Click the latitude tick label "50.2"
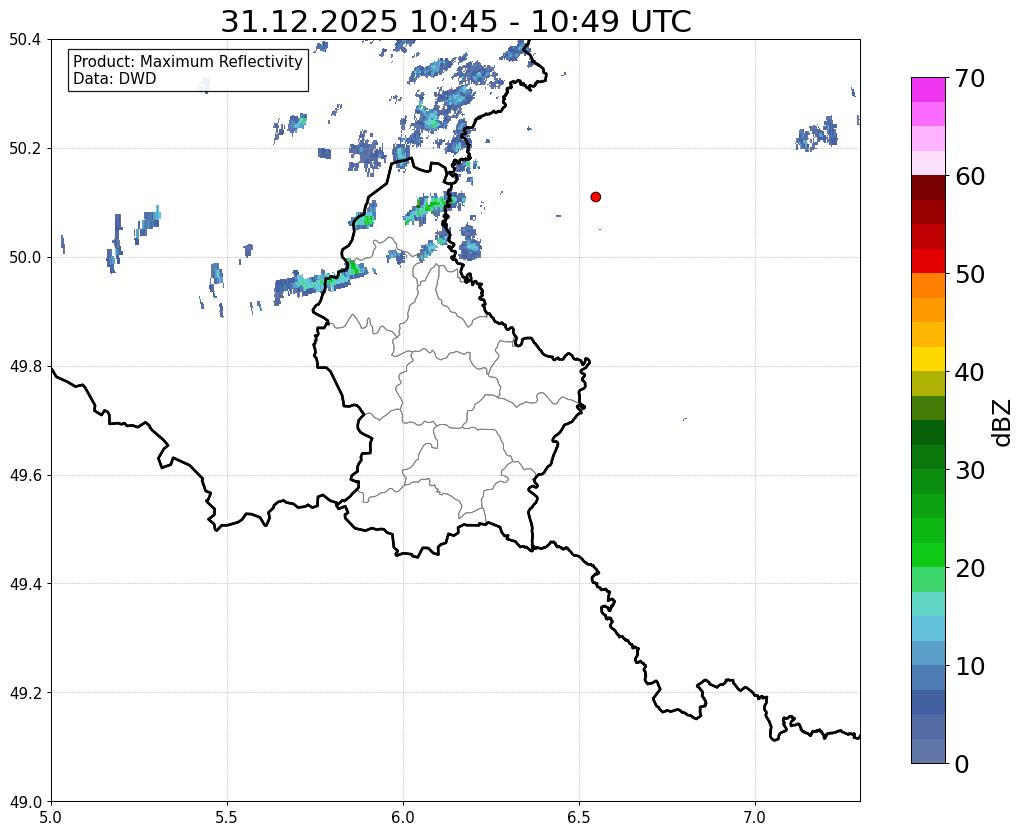 click(x=25, y=148)
